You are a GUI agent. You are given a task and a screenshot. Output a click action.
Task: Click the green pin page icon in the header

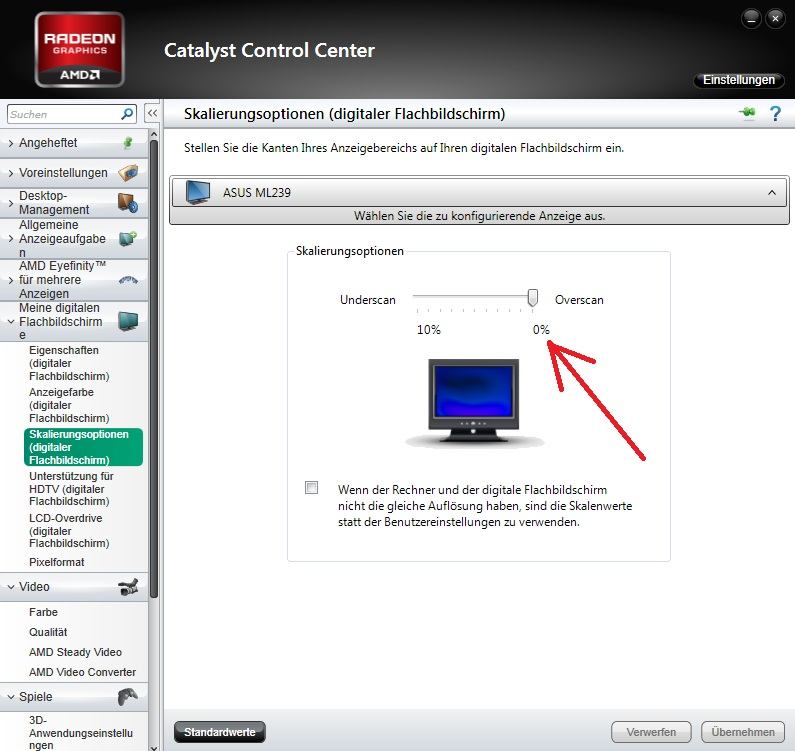click(x=747, y=113)
